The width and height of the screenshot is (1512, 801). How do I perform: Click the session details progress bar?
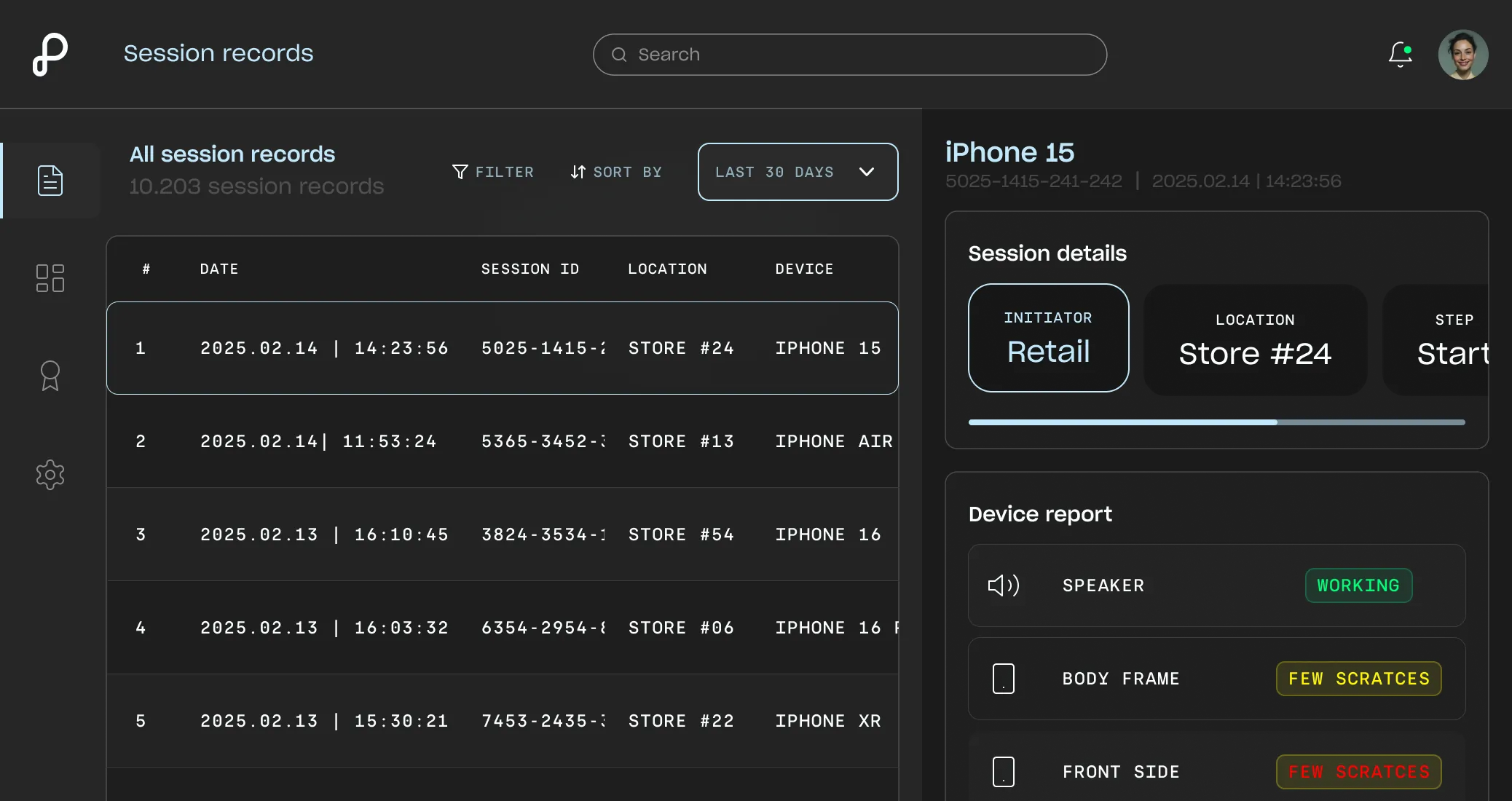coord(1216,422)
